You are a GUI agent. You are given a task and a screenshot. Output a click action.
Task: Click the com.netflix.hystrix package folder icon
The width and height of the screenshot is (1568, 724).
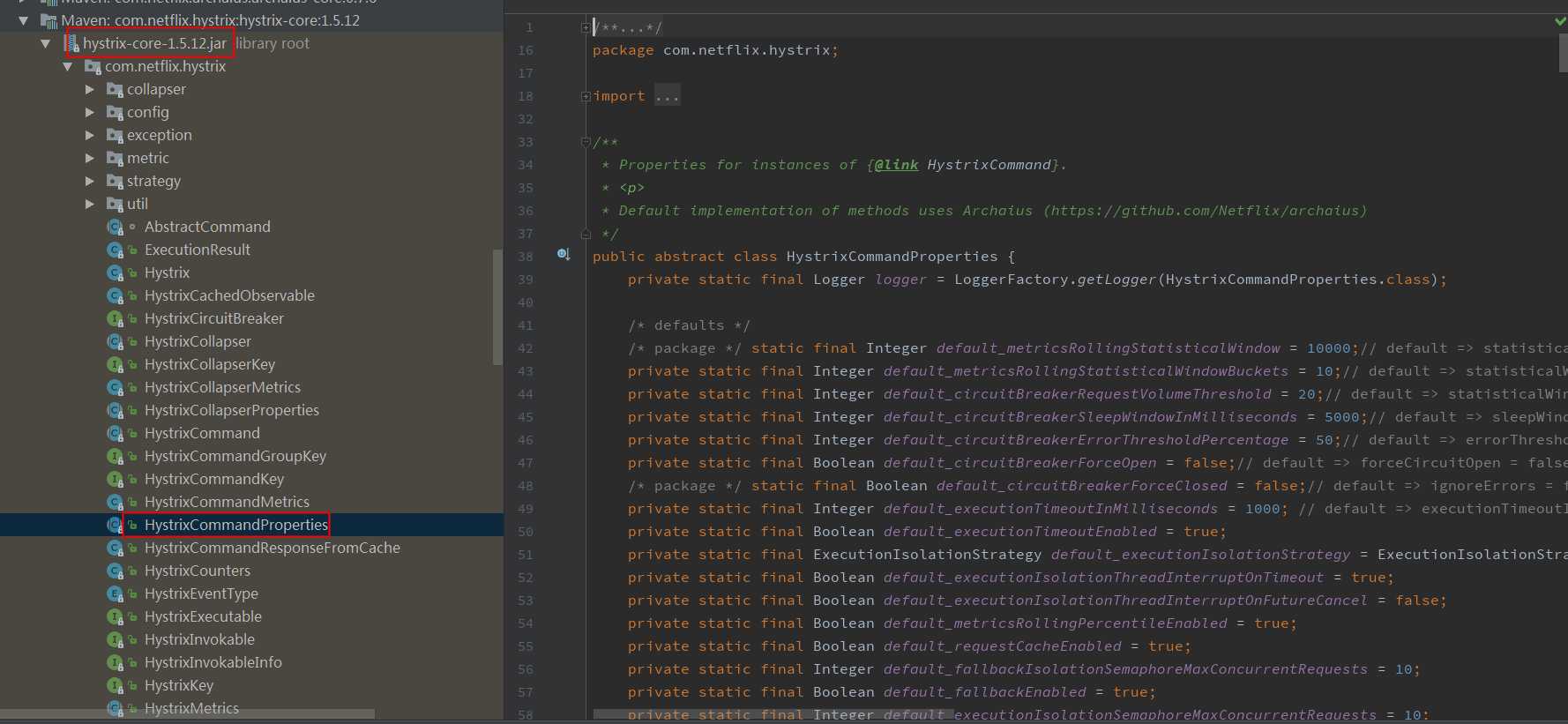pyautogui.click(x=93, y=67)
